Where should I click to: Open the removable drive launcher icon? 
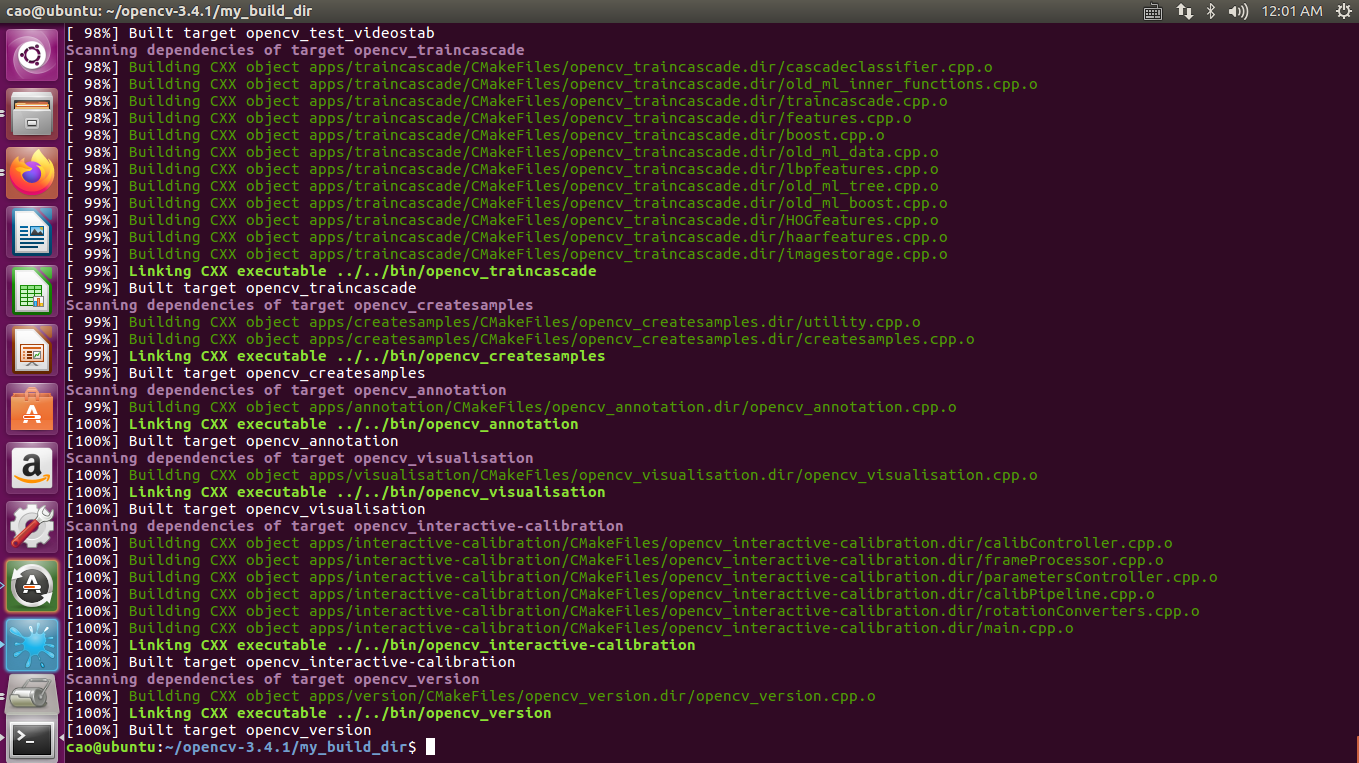point(32,697)
